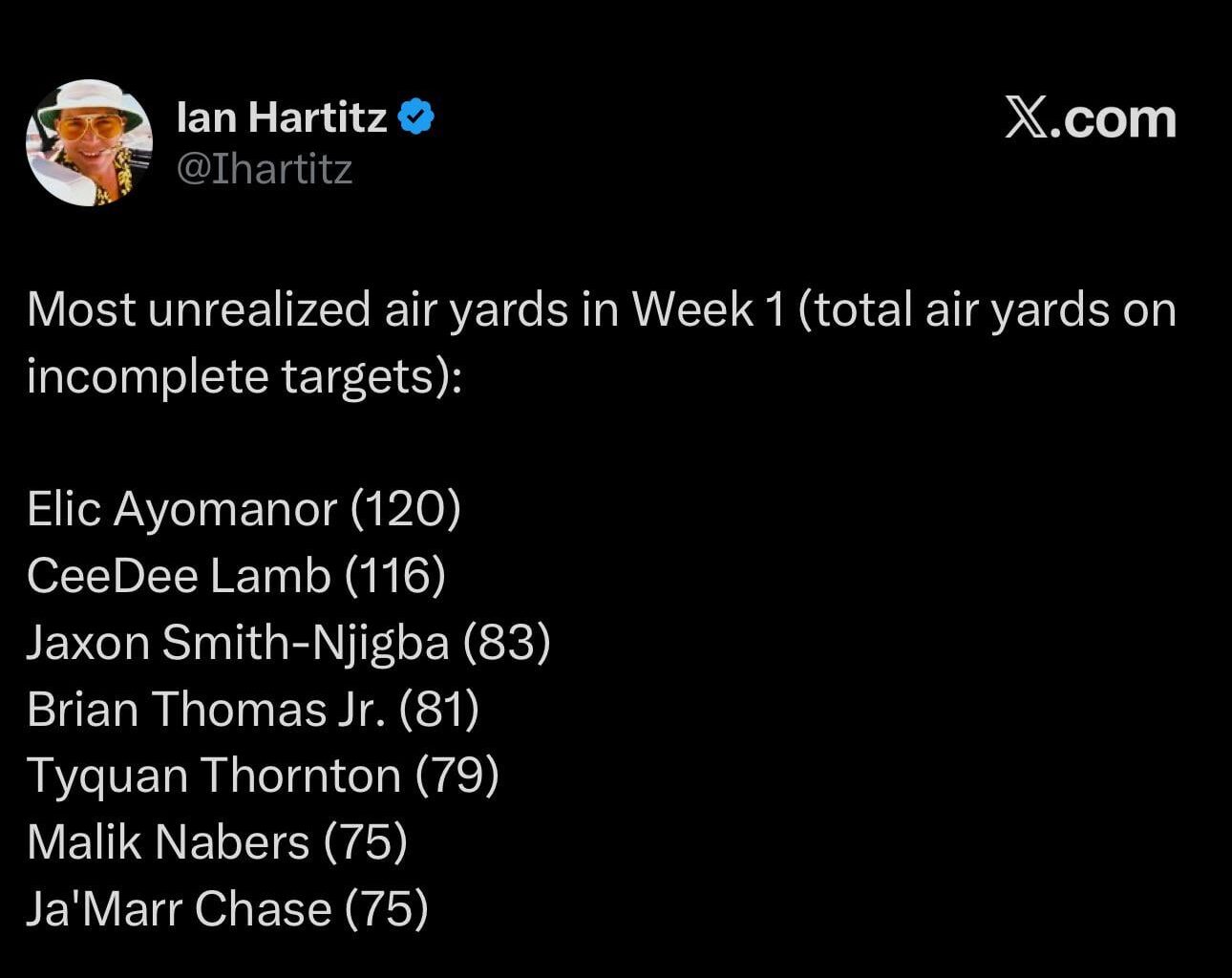Image resolution: width=1232 pixels, height=978 pixels.
Task: Click the Ian Hartitz display name
Action: [x=282, y=117]
